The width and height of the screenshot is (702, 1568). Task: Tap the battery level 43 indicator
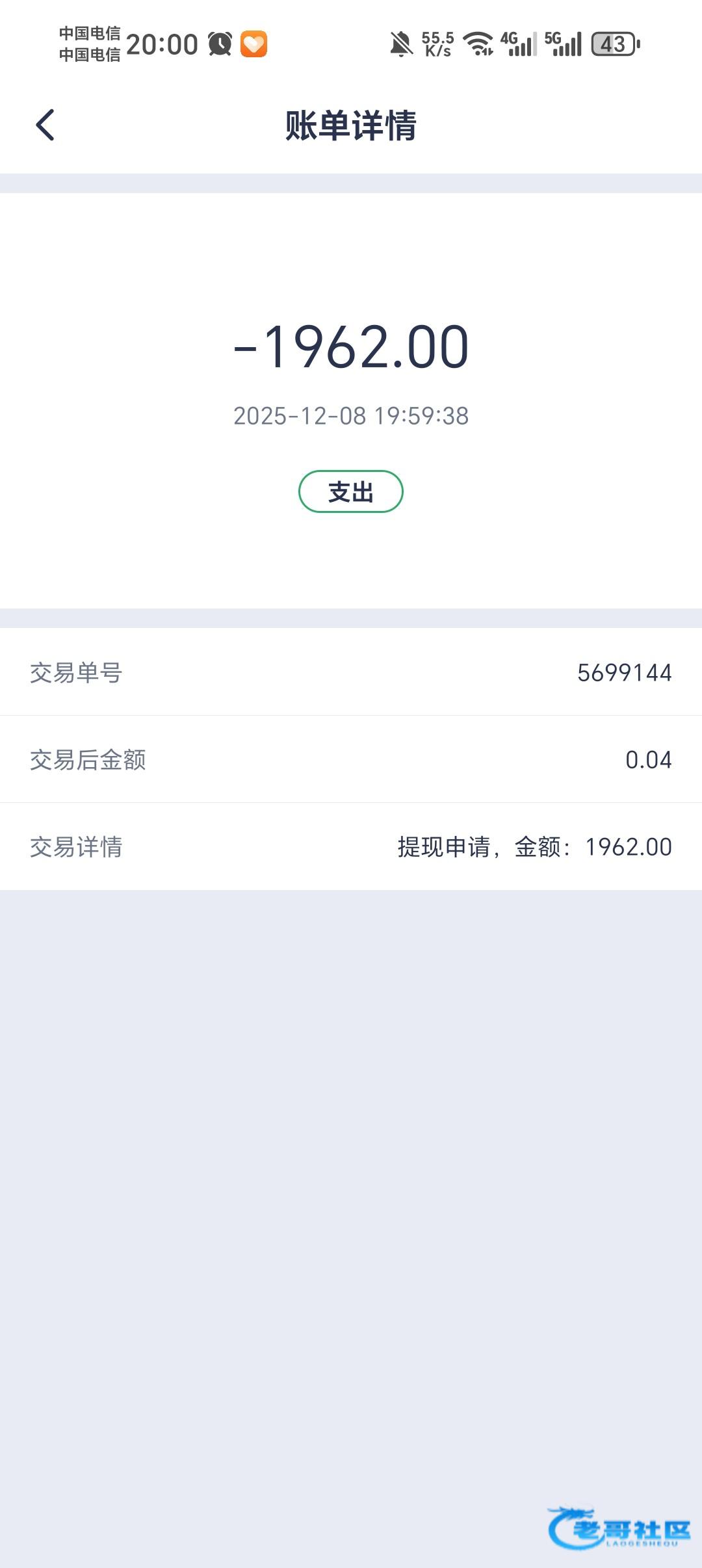click(615, 44)
